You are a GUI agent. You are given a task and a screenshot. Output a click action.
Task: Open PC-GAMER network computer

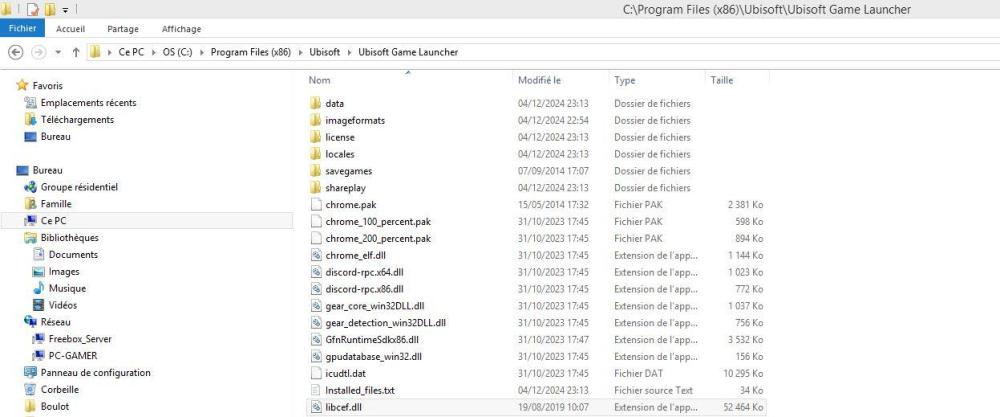pyautogui.click(x=73, y=356)
